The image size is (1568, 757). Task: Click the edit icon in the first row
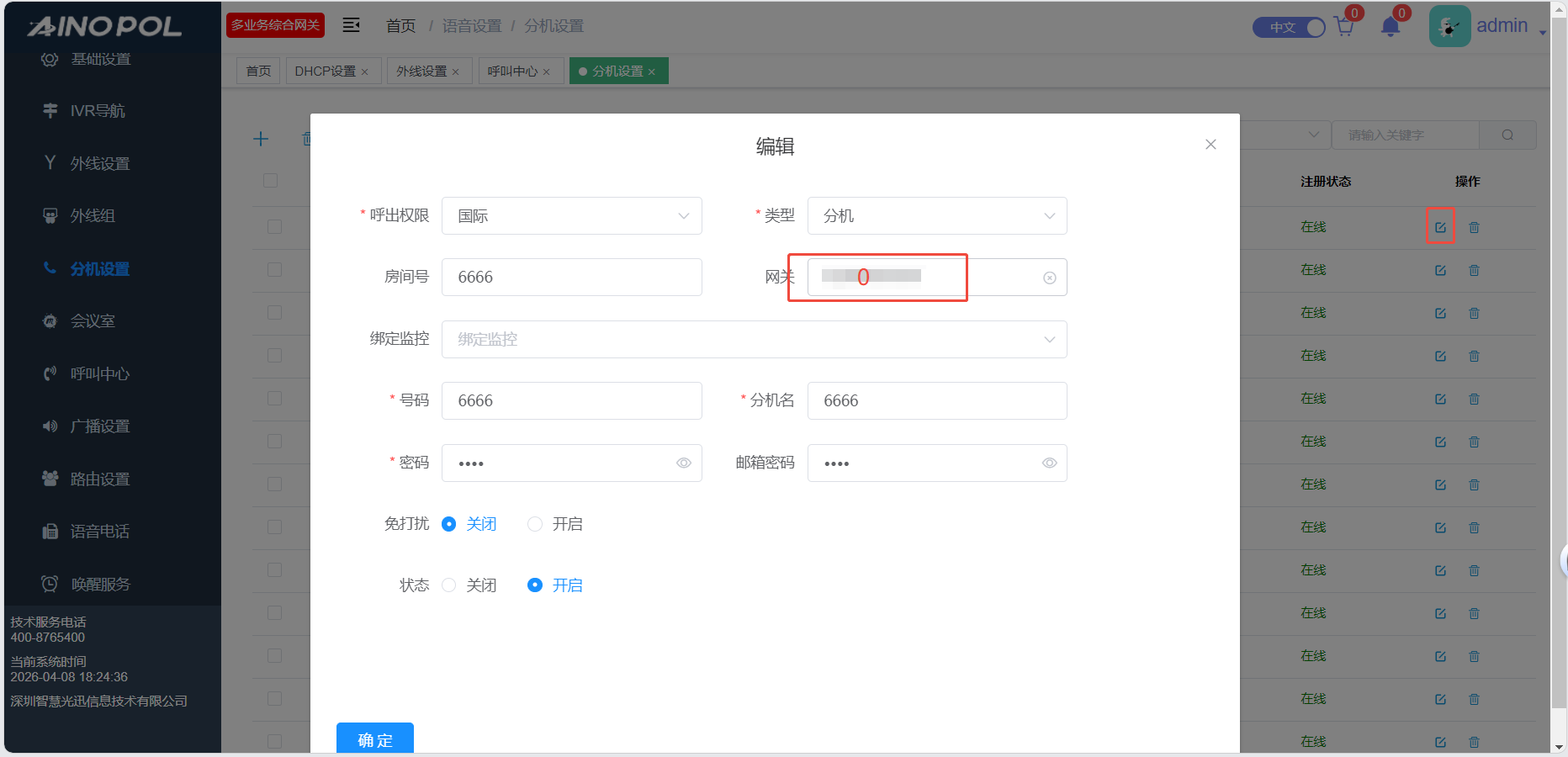[x=1440, y=227]
